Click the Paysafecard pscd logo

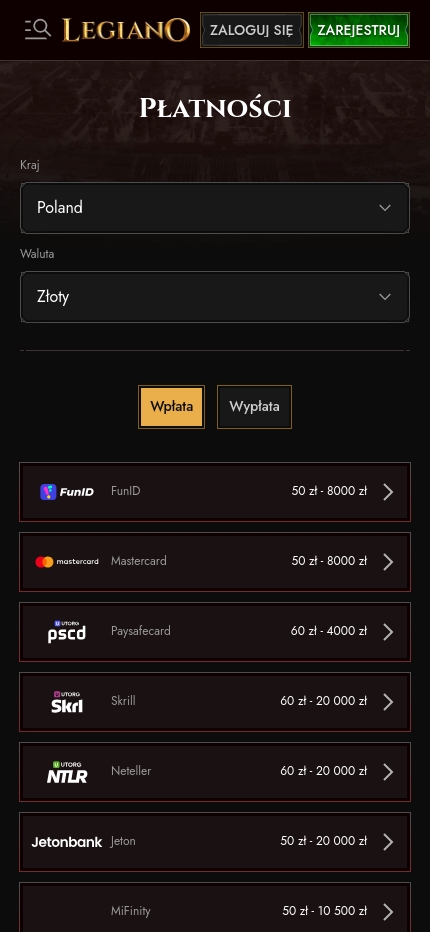(67, 631)
